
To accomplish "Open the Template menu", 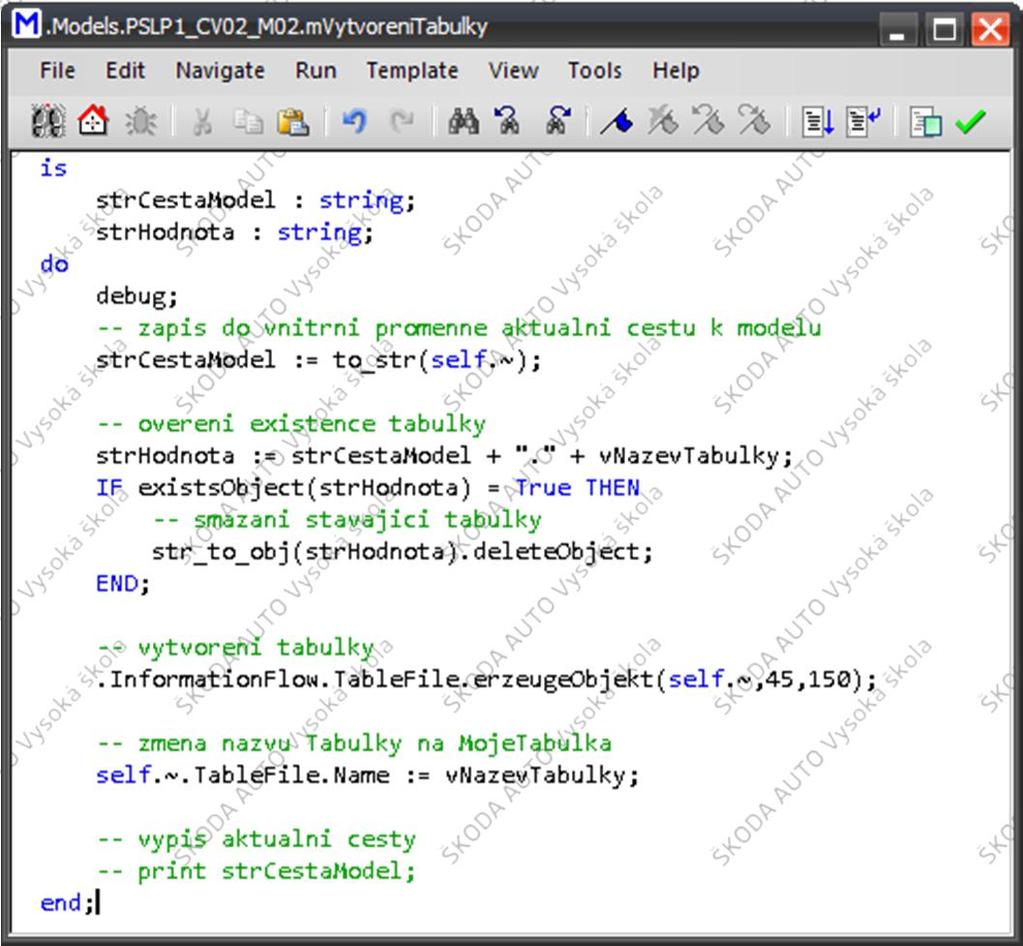I will click(x=412, y=70).
